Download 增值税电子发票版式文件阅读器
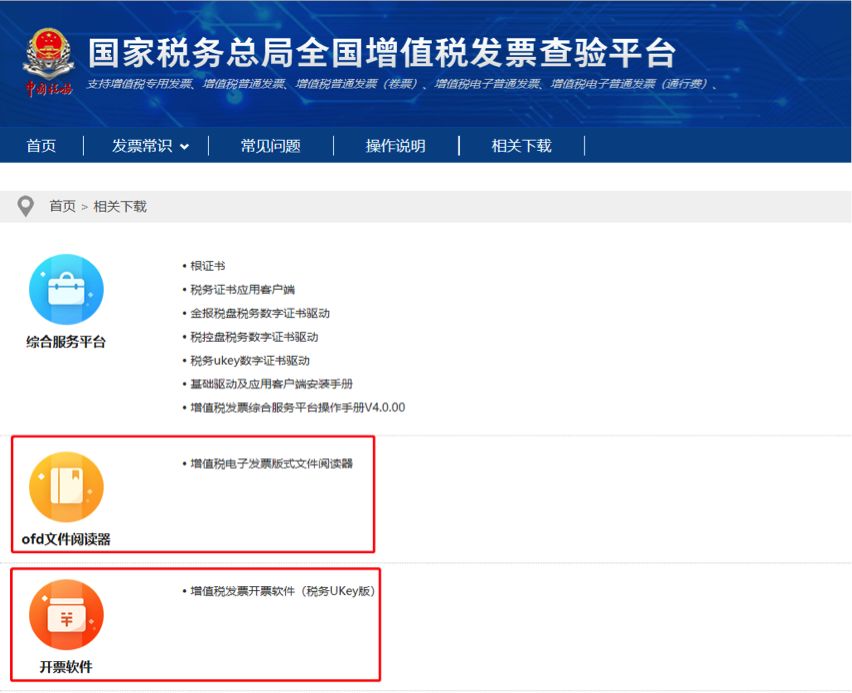852x693 pixels. [x=271, y=464]
